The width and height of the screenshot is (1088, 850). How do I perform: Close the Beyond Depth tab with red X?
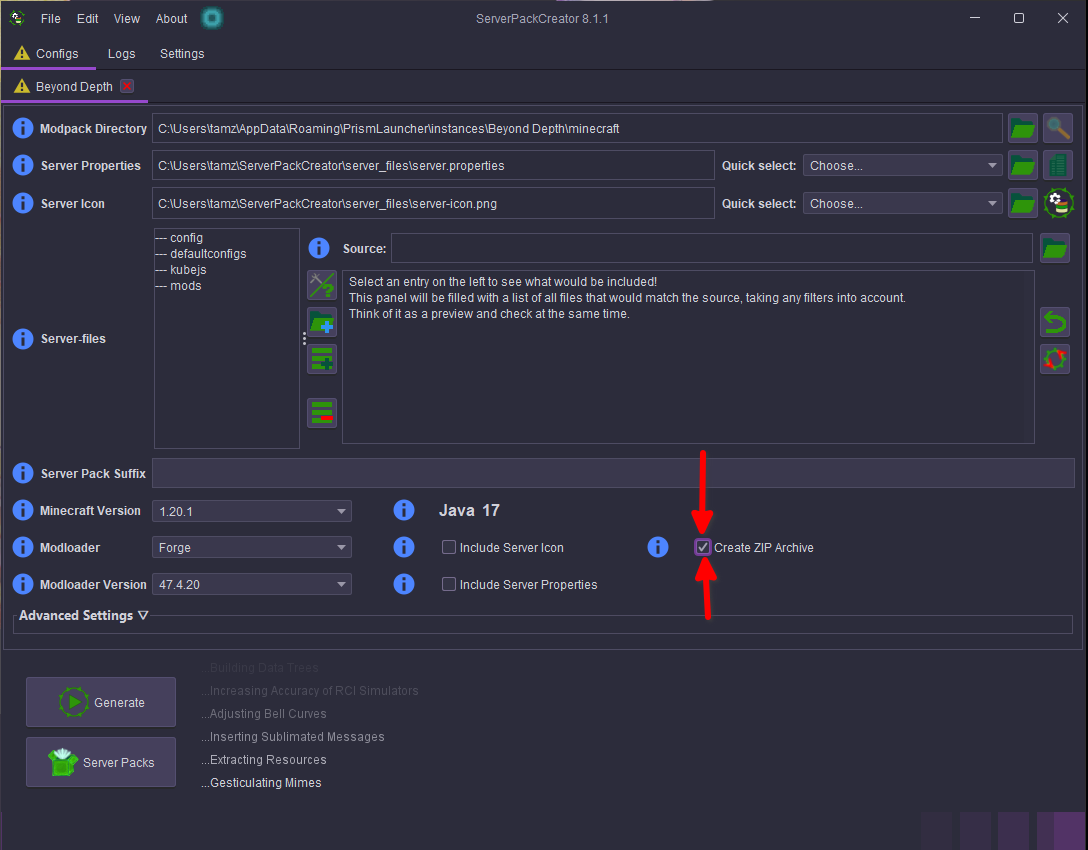pos(127,86)
